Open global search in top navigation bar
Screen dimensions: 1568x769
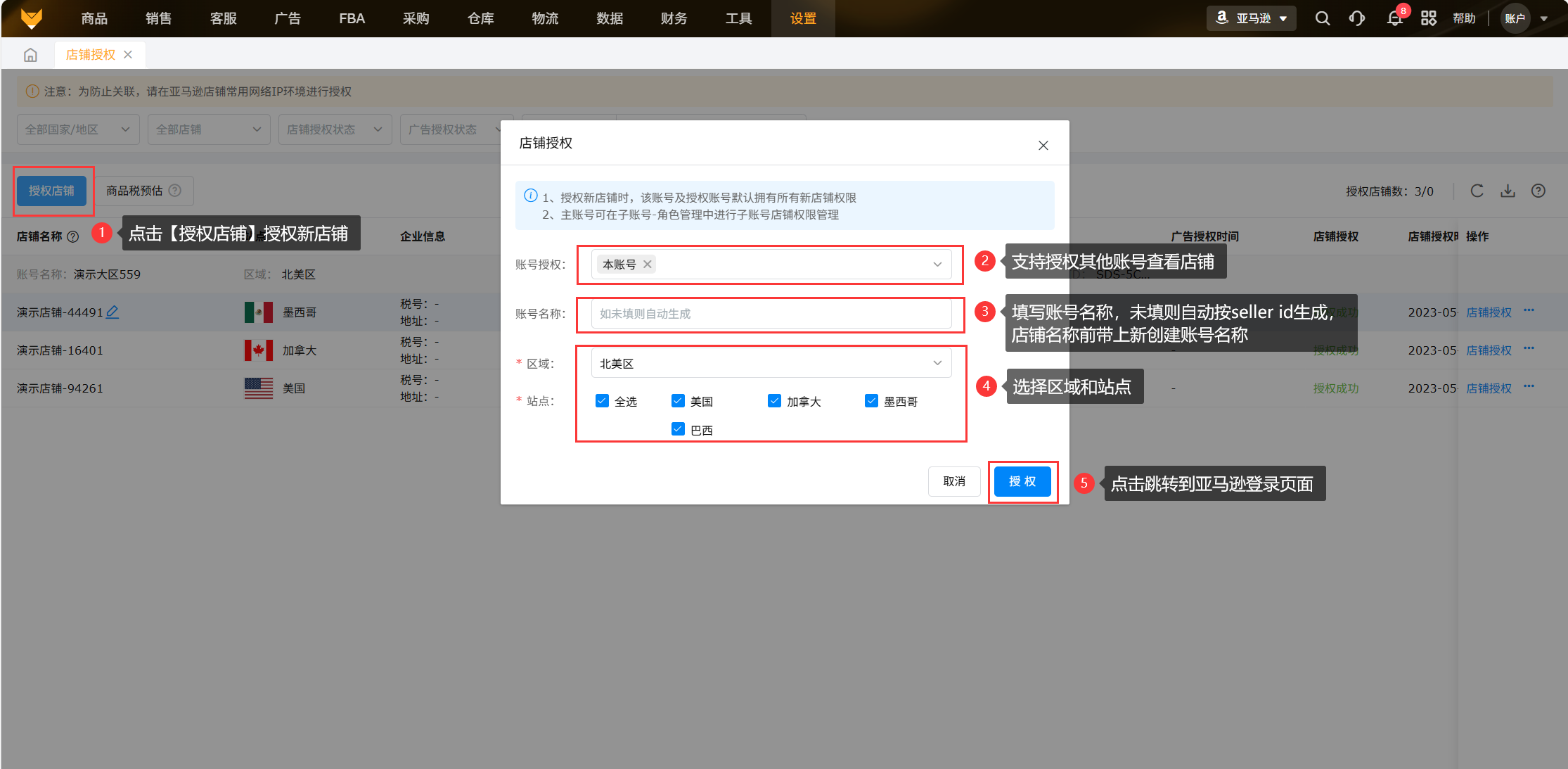1323,18
